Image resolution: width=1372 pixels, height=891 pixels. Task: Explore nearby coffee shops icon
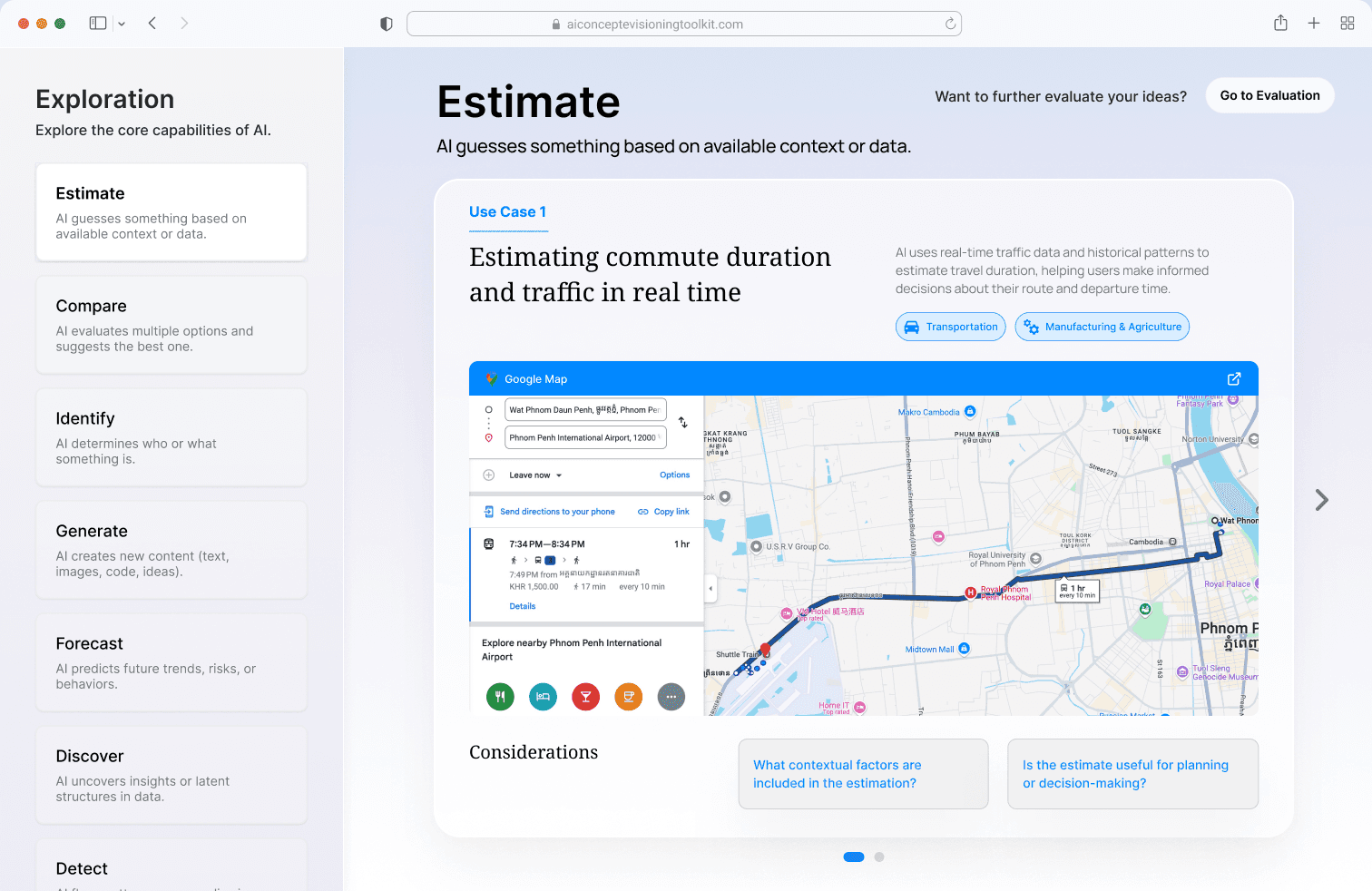[x=628, y=697]
